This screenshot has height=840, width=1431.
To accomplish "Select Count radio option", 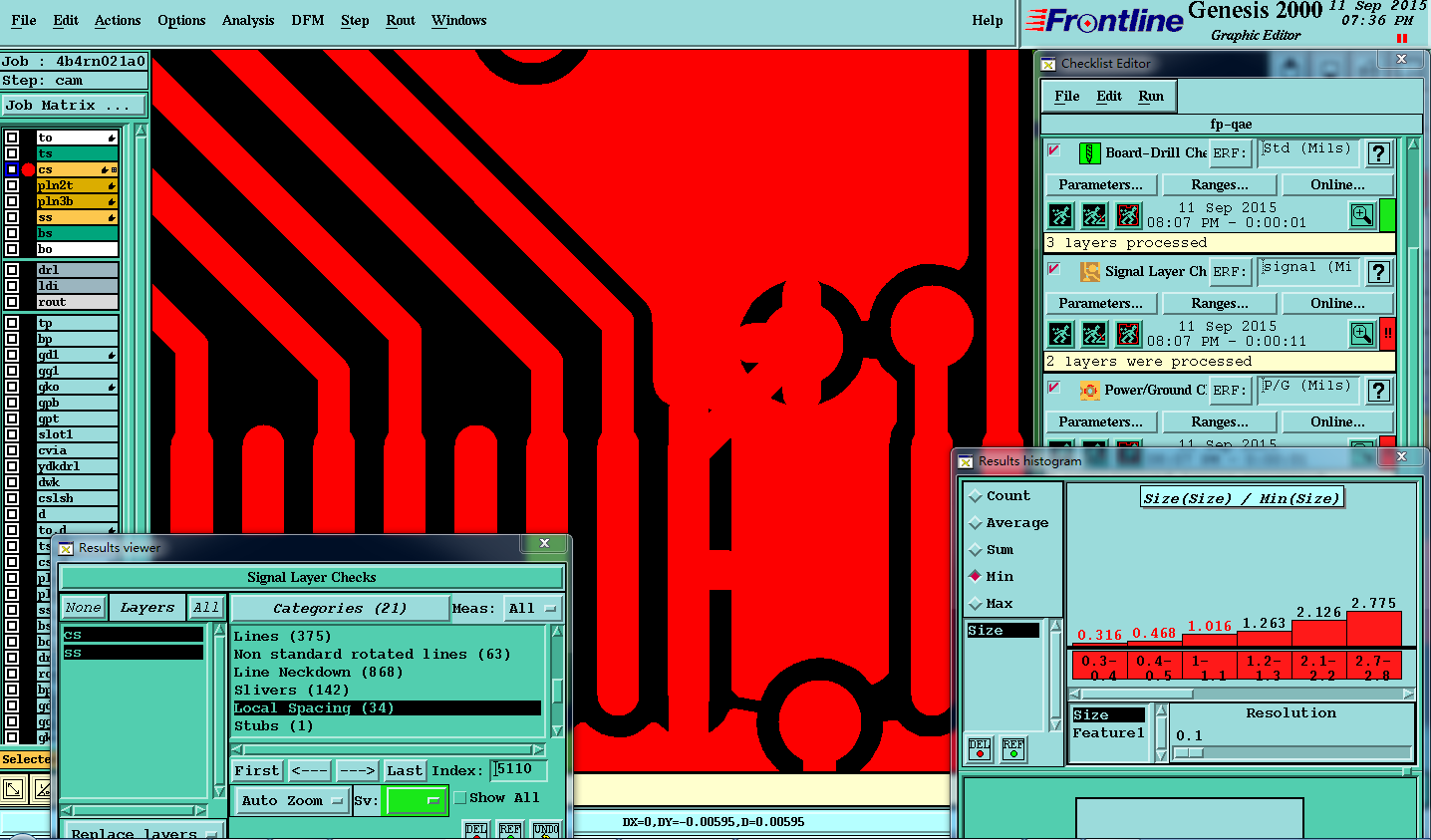I will click(x=976, y=496).
